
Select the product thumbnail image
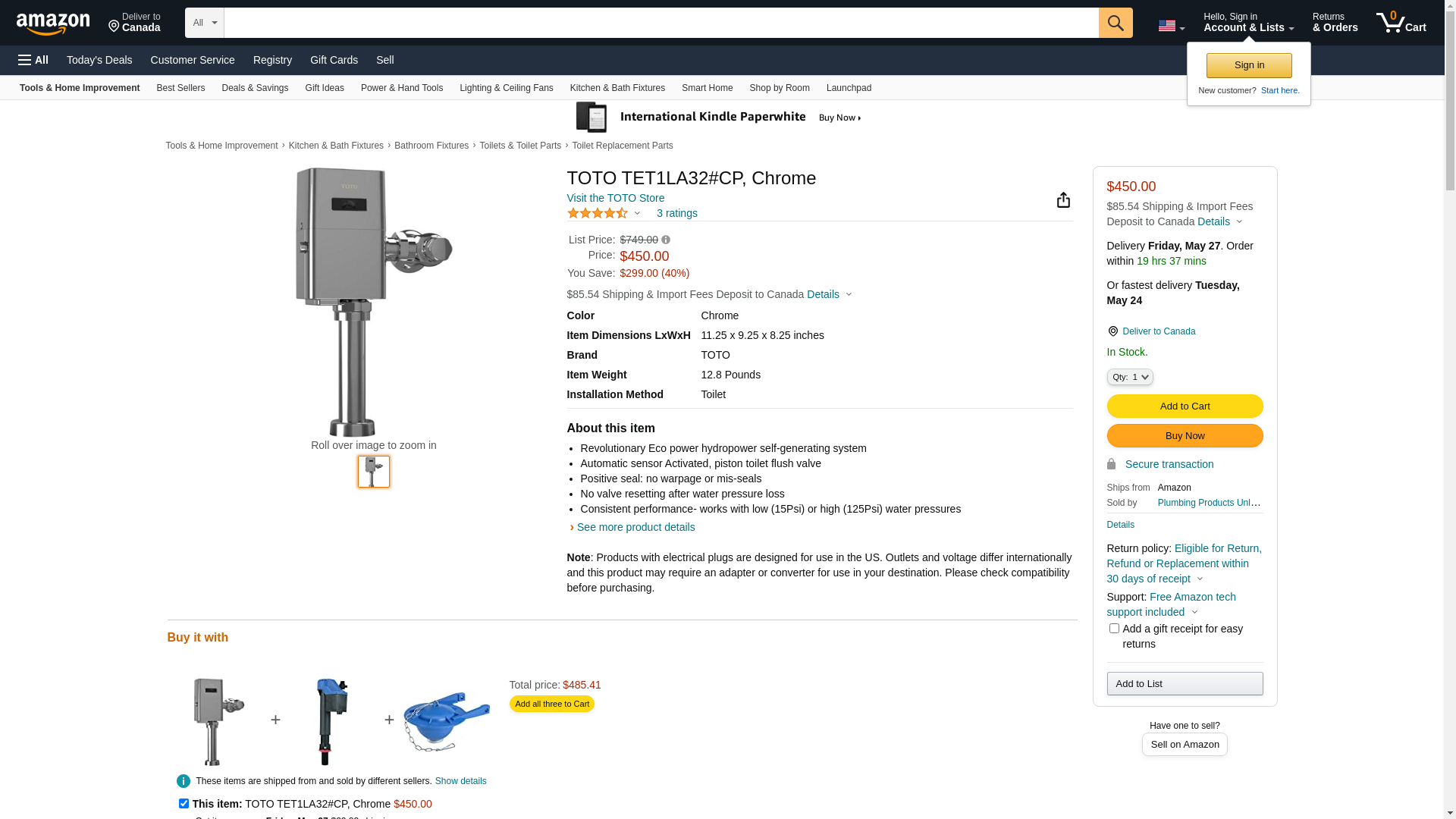(374, 472)
